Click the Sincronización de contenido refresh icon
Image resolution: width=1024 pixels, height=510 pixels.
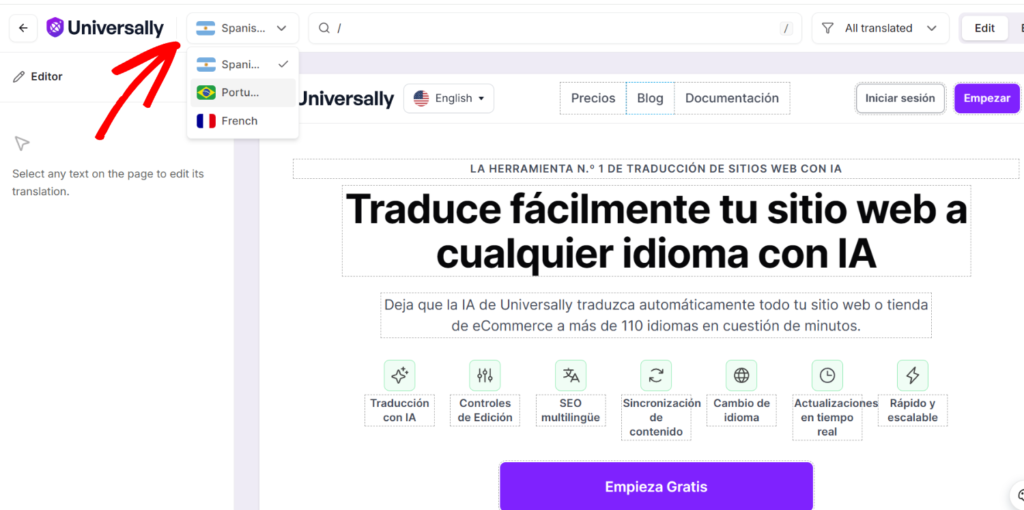point(656,375)
